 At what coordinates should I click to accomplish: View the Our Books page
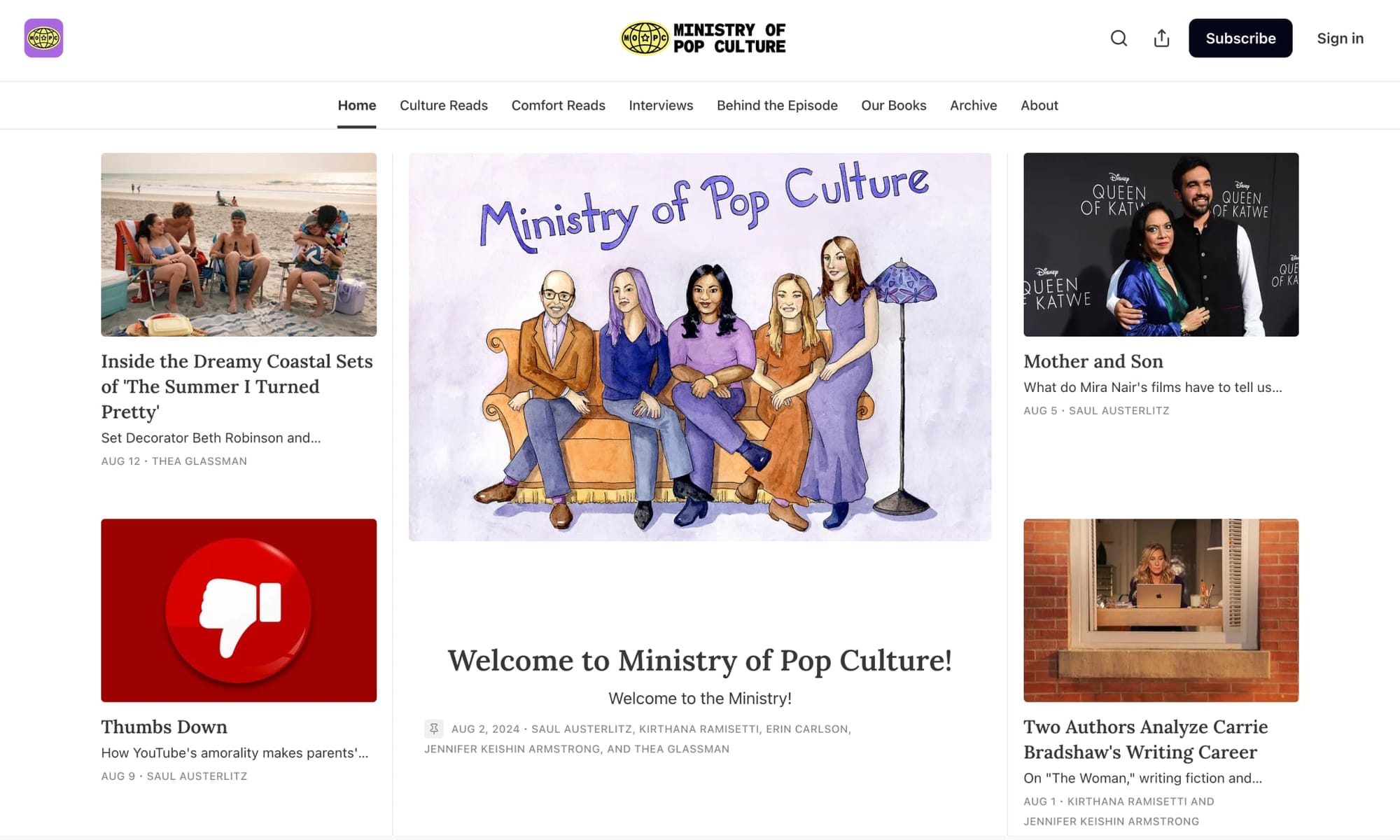pyautogui.click(x=893, y=105)
